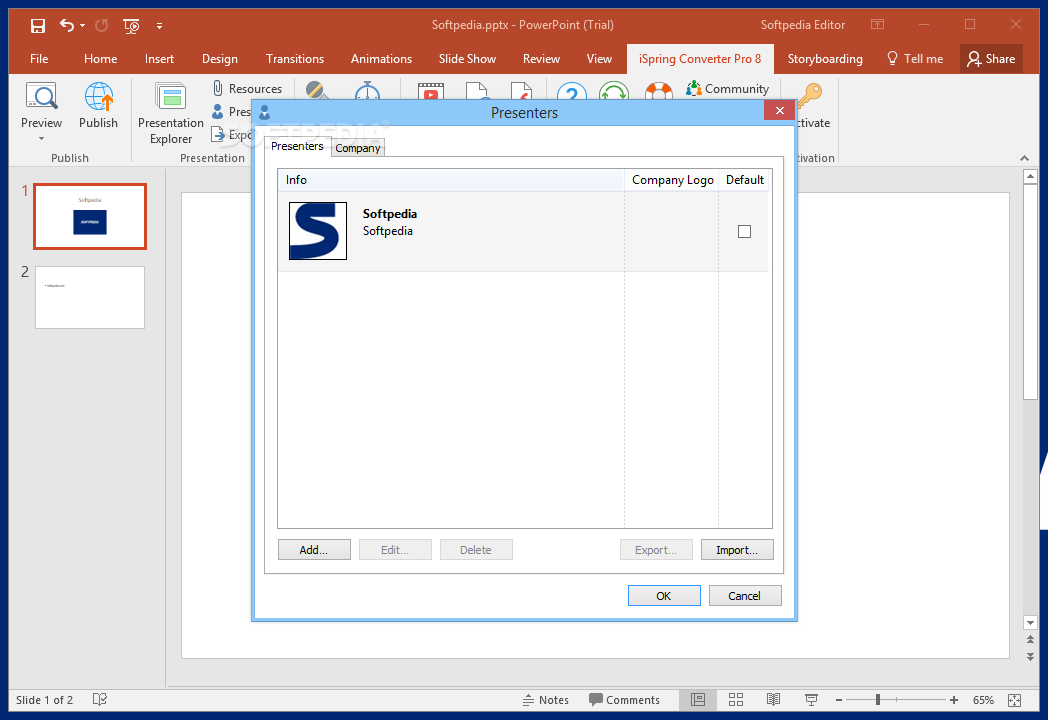
Task: Switch to Slide Sorter view icon
Action: click(x=736, y=700)
